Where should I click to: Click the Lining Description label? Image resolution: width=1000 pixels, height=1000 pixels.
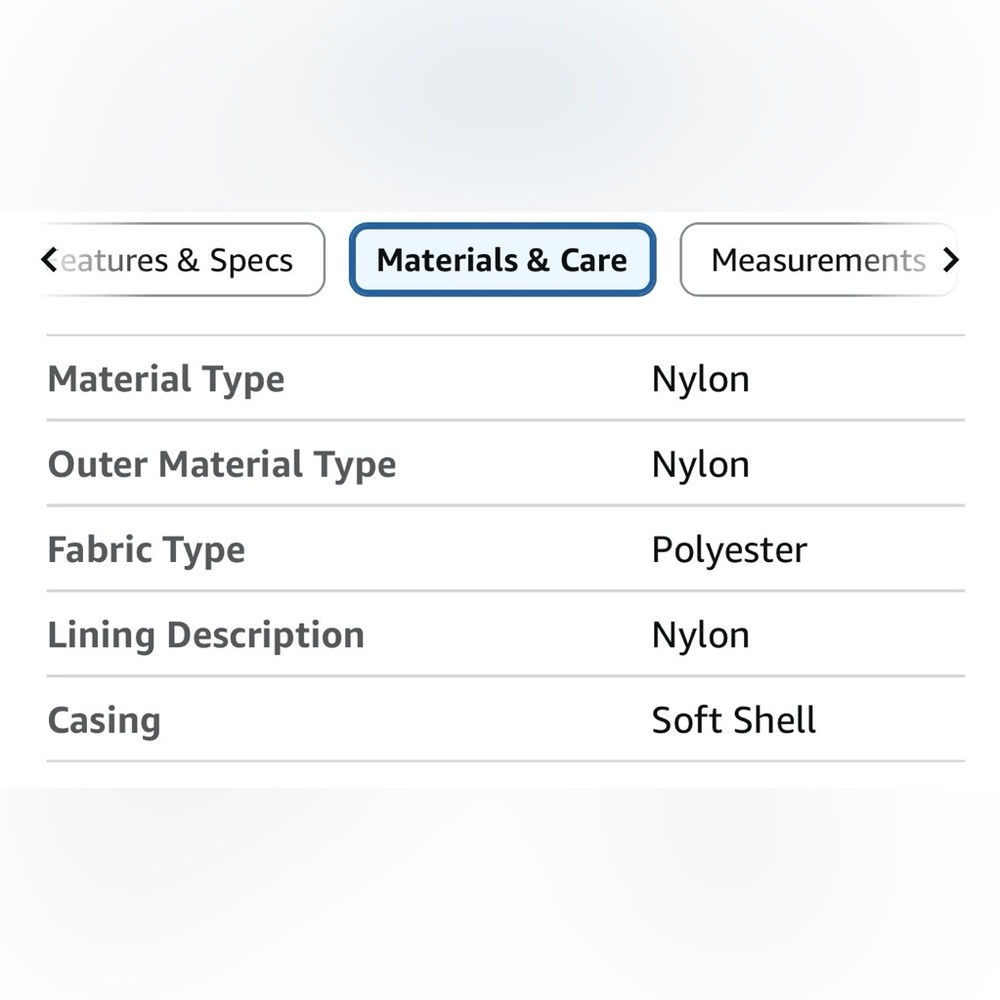click(206, 635)
